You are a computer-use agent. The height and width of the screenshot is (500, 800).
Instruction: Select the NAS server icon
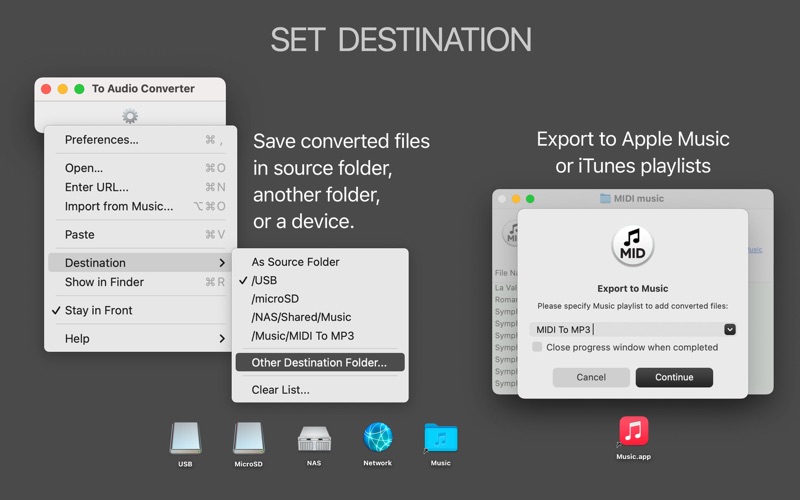(x=314, y=439)
